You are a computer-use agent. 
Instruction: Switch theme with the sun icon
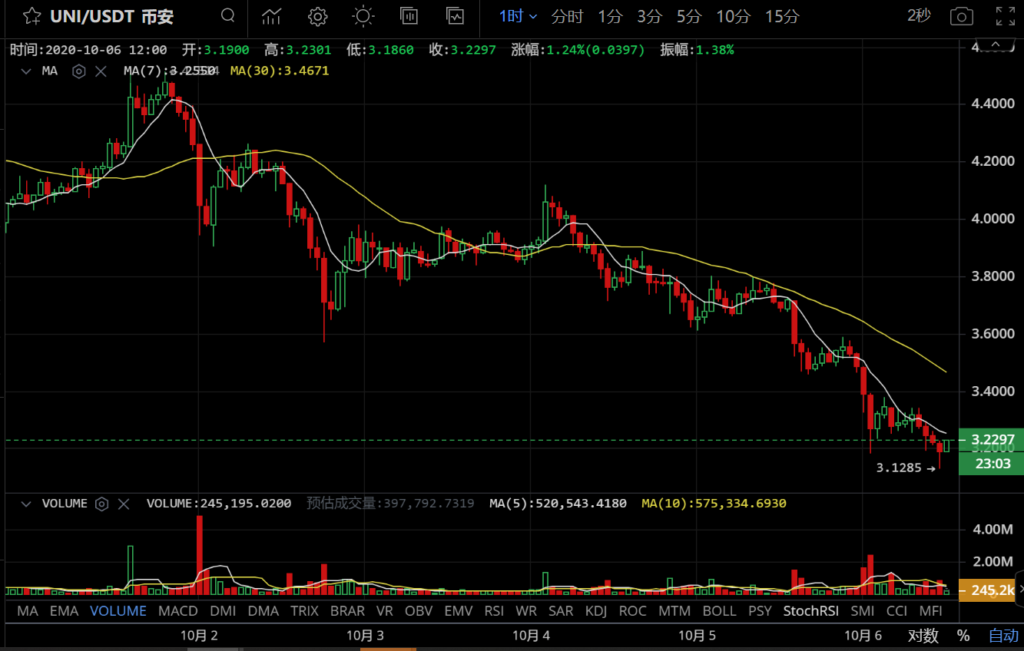pyautogui.click(x=363, y=16)
